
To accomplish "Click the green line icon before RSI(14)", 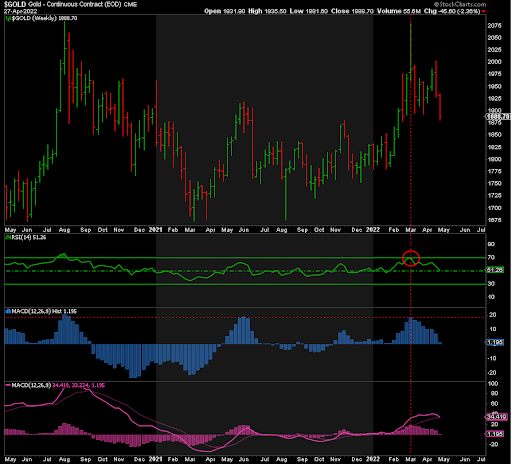I will tap(8, 238).
